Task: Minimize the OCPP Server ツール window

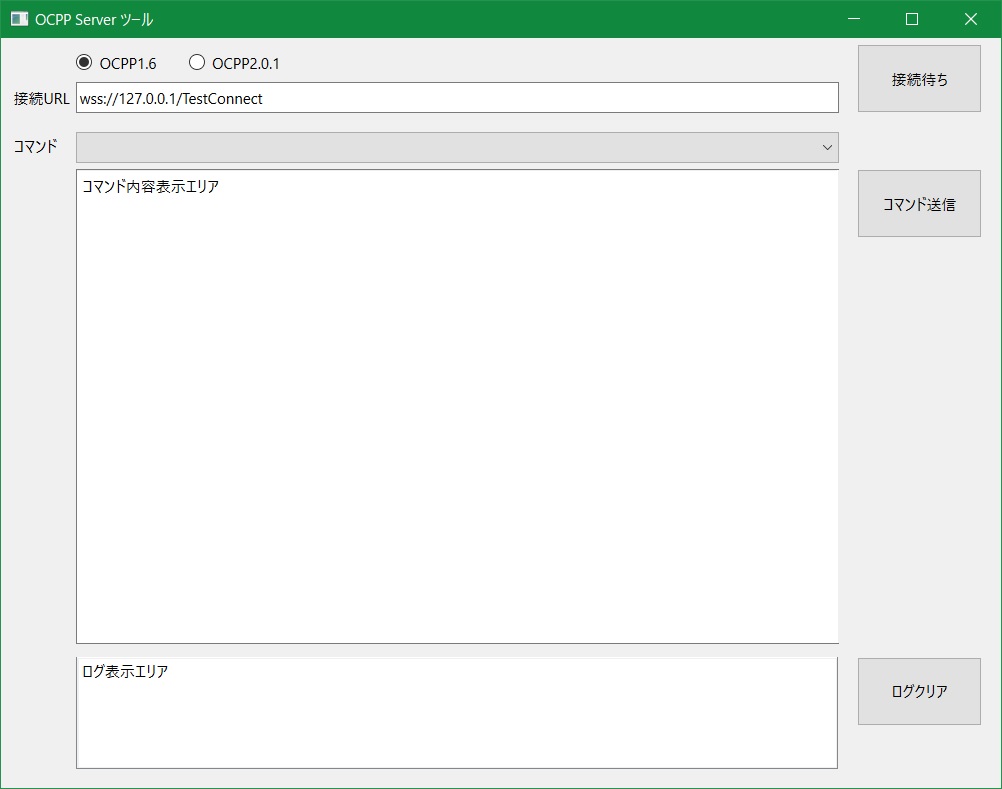Action: [854, 19]
